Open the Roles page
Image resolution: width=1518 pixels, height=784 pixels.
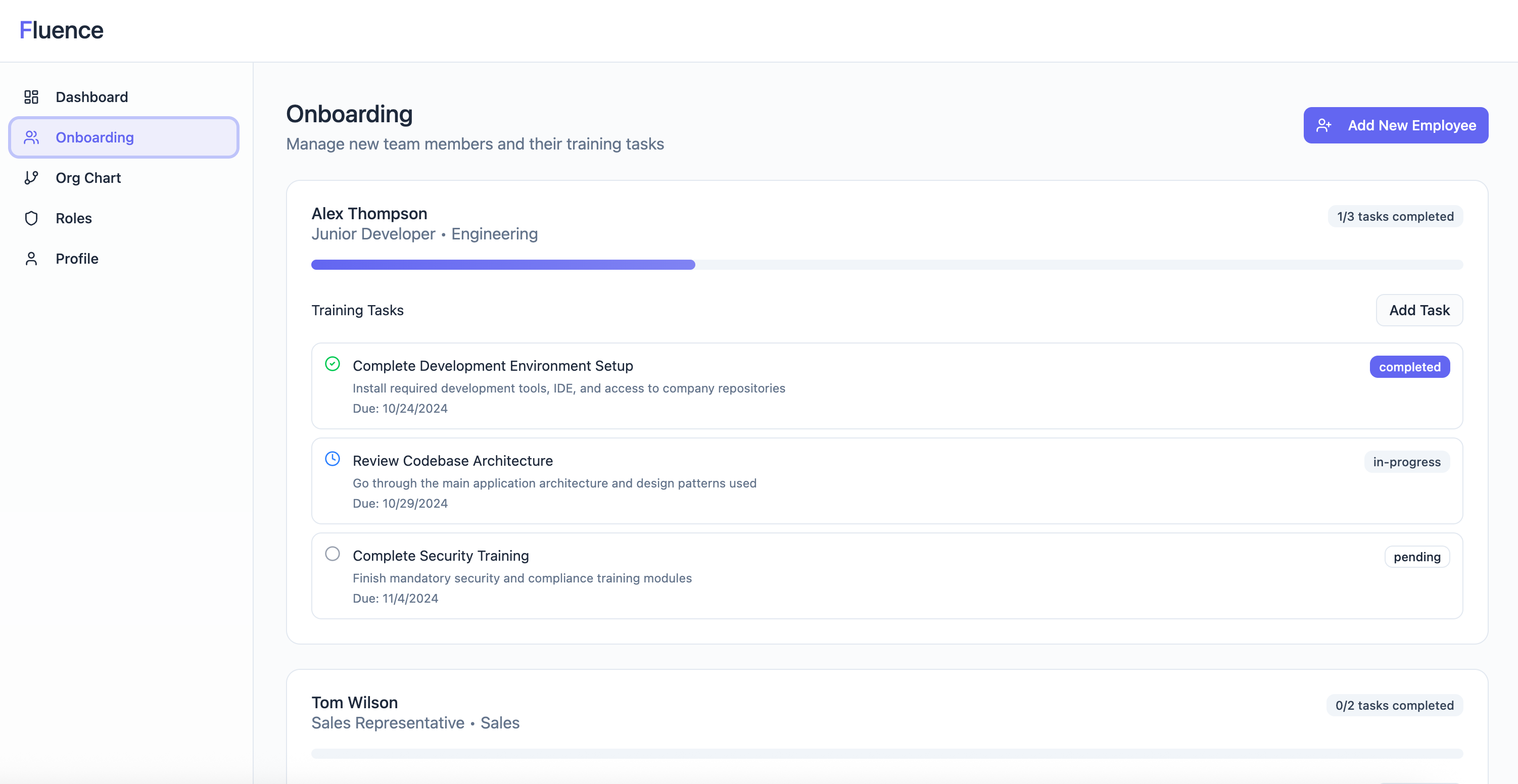pyautogui.click(x=74, y=218)
